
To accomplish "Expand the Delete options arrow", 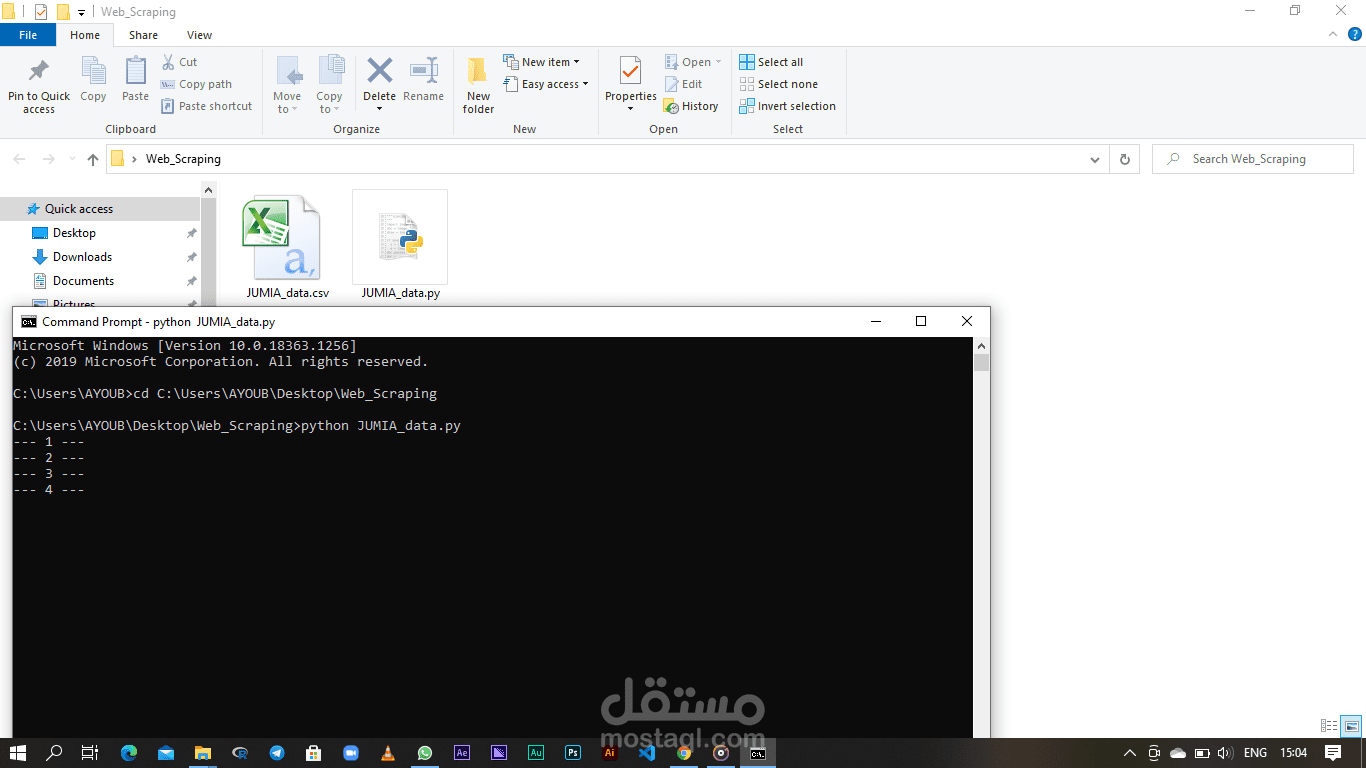I will tap(379, 109).
